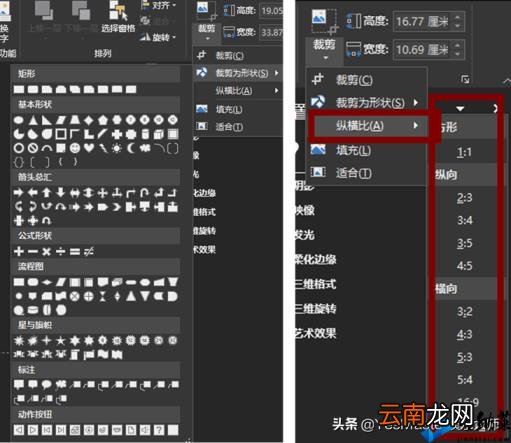Select the plus sign equation shape
This screenshot has height=443, width=511.
(x=19, y=251)
